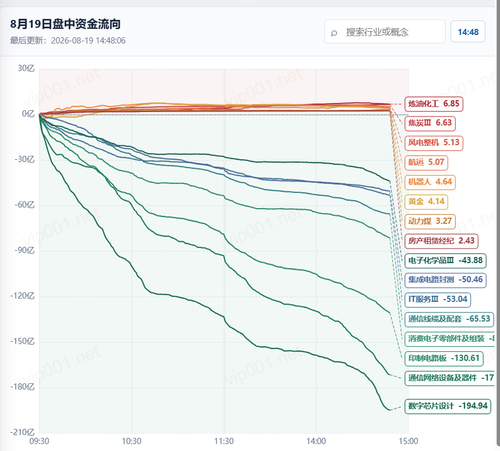The image size is (500, 451).
Task: Select the 消费电子零部件及组装 label
Action: pyautogui.click(x=449, y=339)
